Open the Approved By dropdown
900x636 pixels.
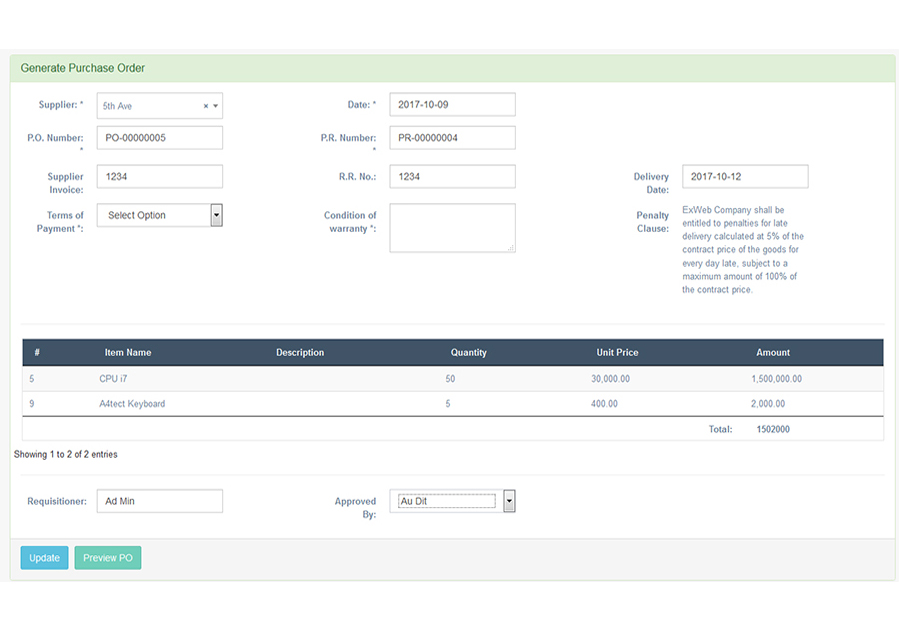(509, 501)
